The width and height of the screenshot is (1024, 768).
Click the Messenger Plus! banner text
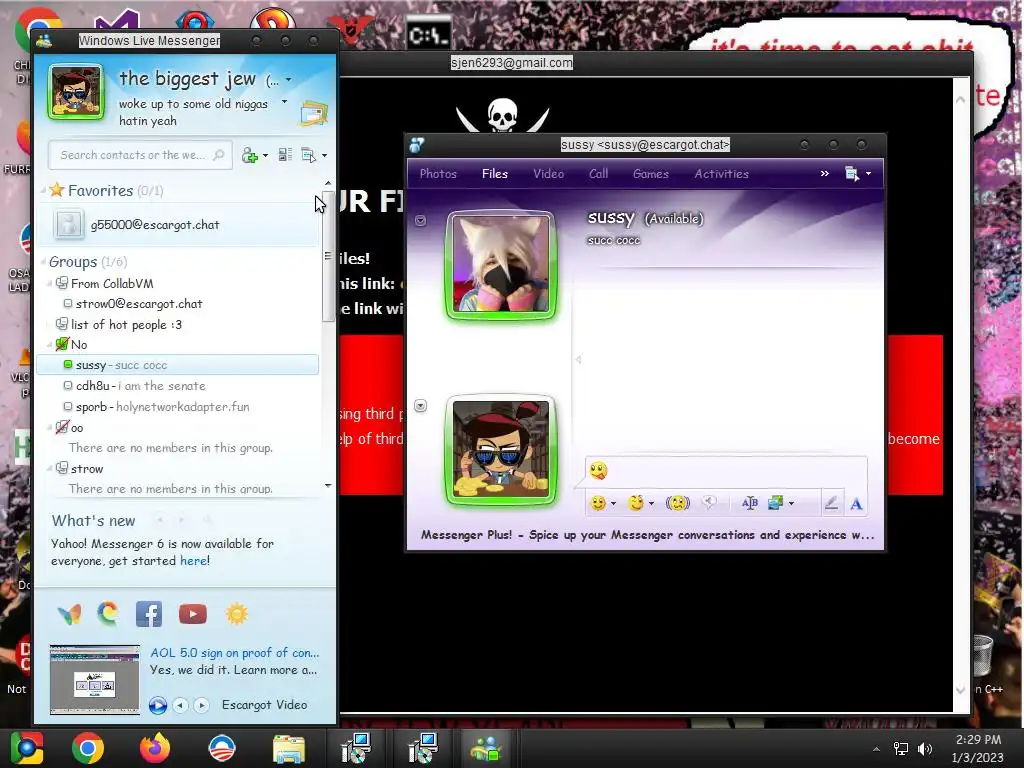click(x=647, y=535)
